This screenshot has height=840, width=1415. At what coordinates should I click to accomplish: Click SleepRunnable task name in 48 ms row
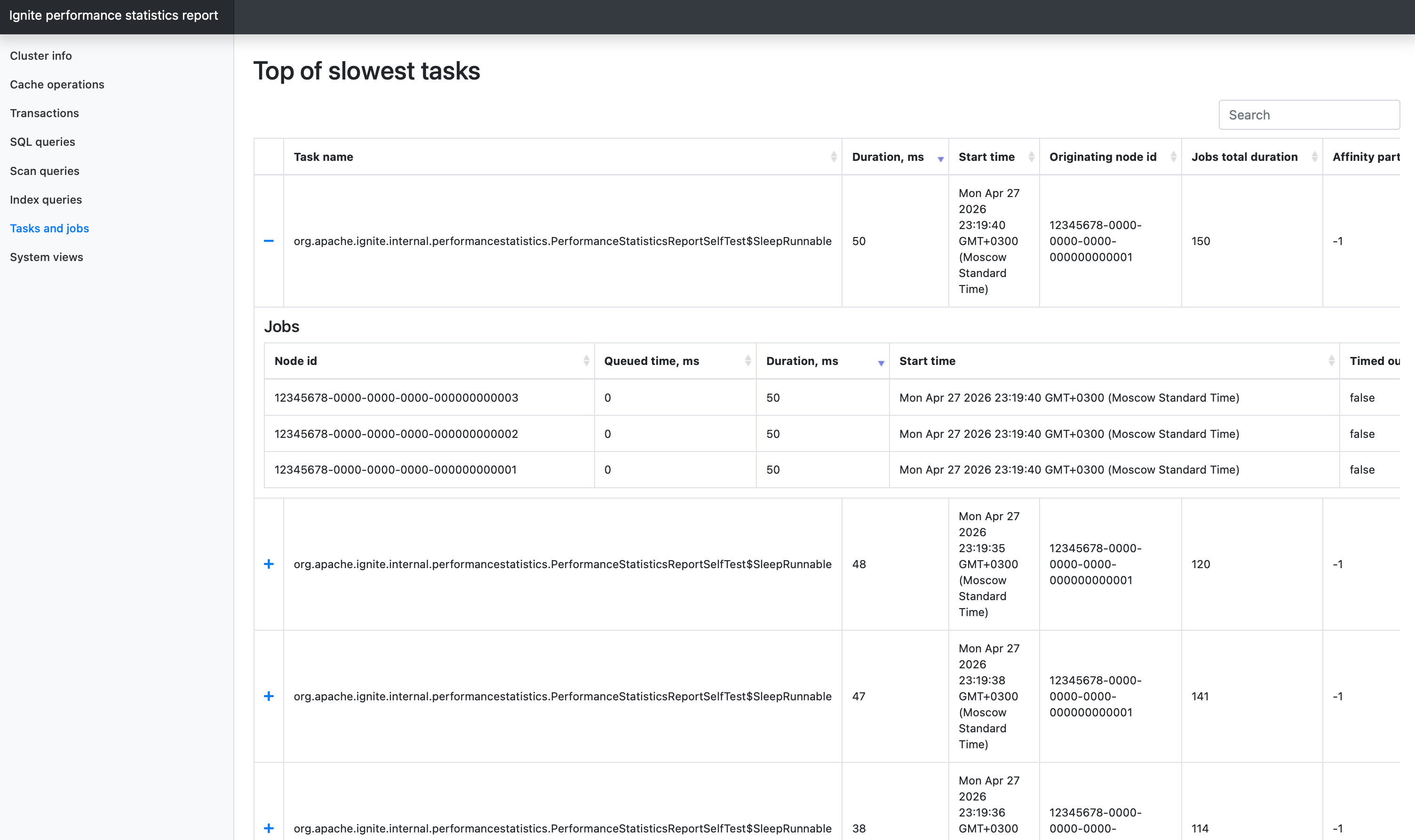click(563, 564)
